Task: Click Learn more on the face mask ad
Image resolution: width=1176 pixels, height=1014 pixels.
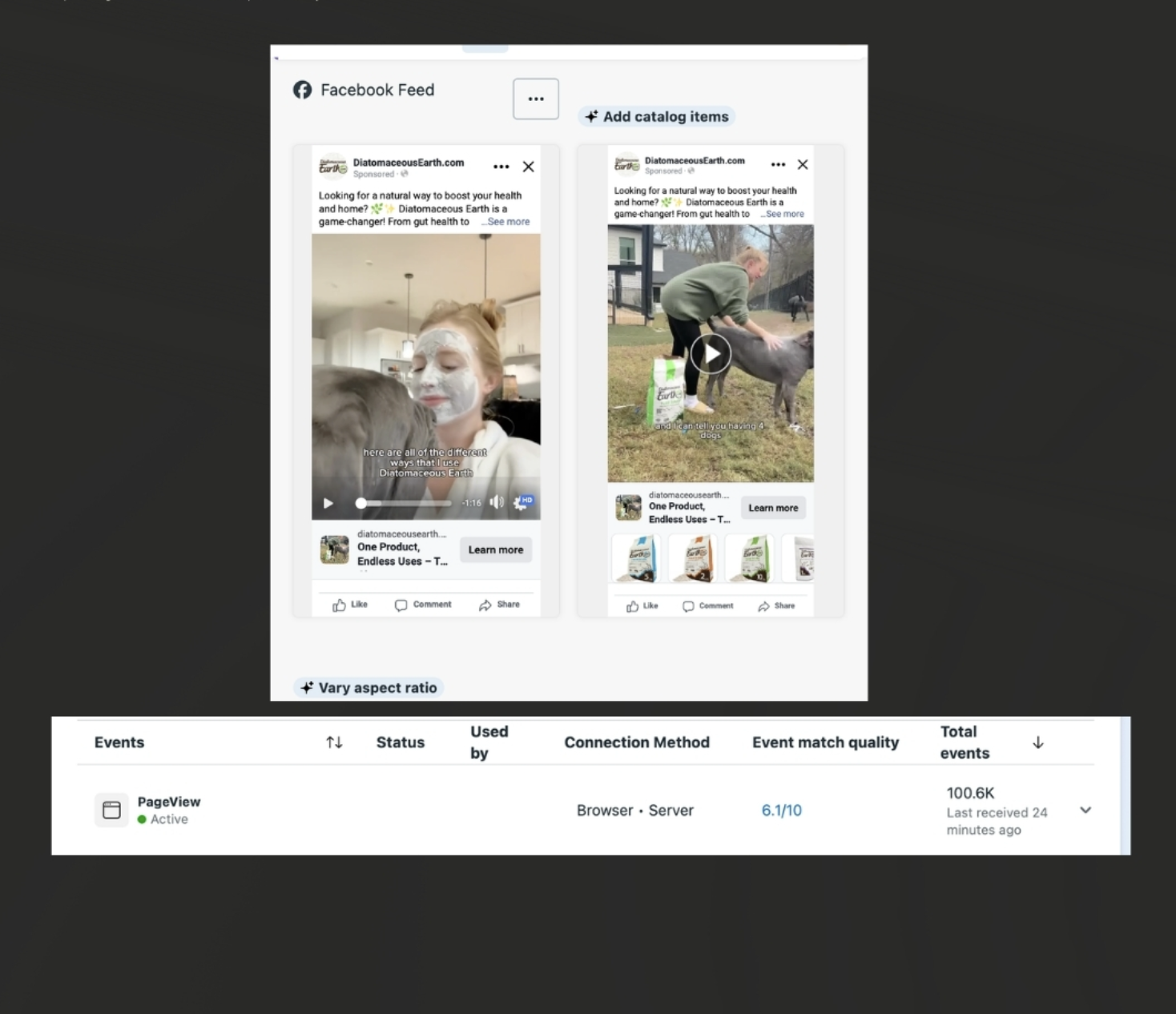Action: (495, 549)
